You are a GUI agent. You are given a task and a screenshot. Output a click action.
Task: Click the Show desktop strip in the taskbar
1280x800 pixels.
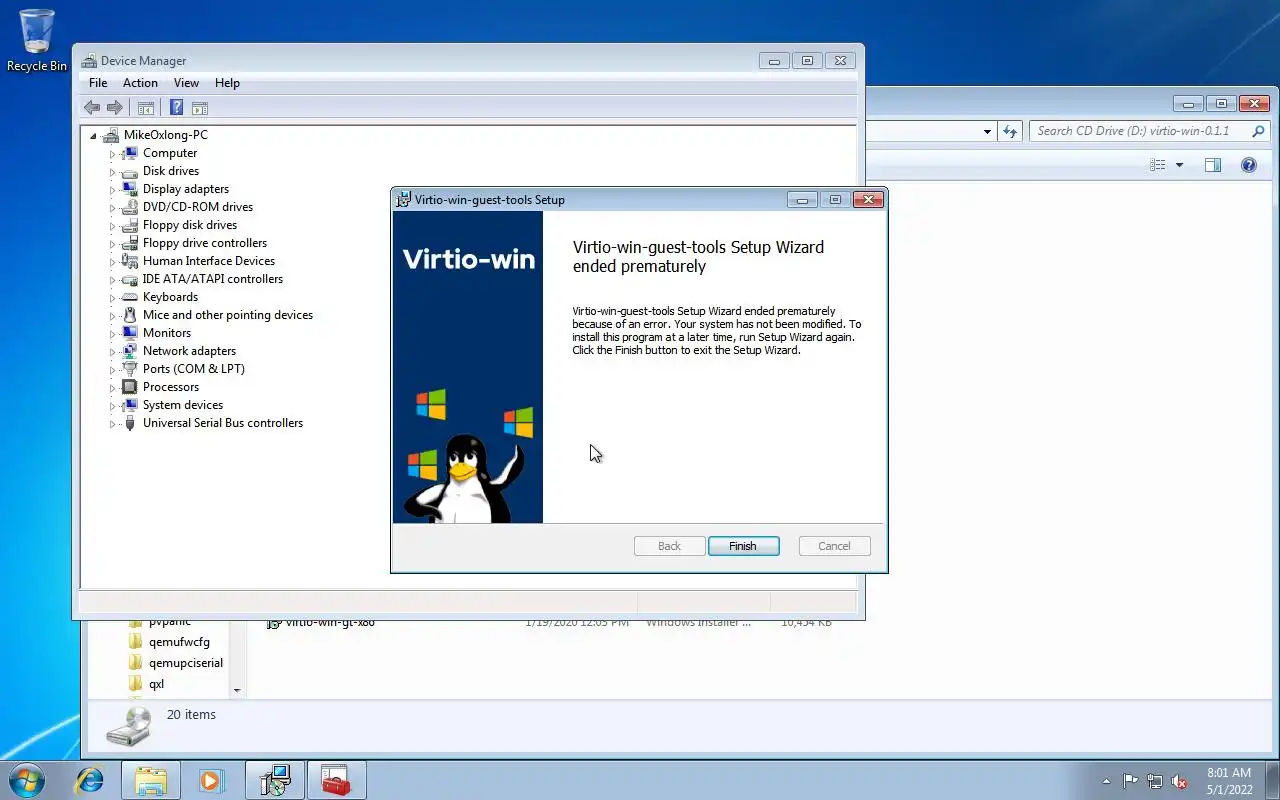point(1272,780)
